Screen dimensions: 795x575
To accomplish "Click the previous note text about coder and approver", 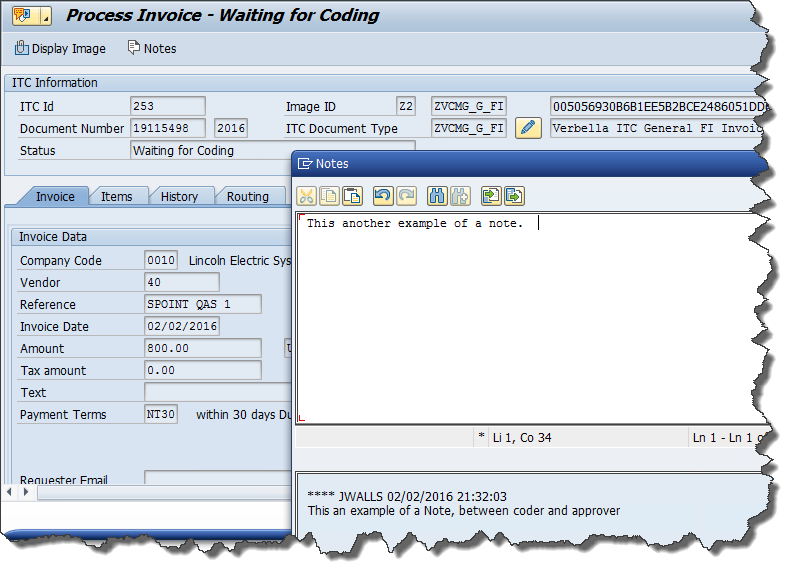I will (x=463, y=511).
